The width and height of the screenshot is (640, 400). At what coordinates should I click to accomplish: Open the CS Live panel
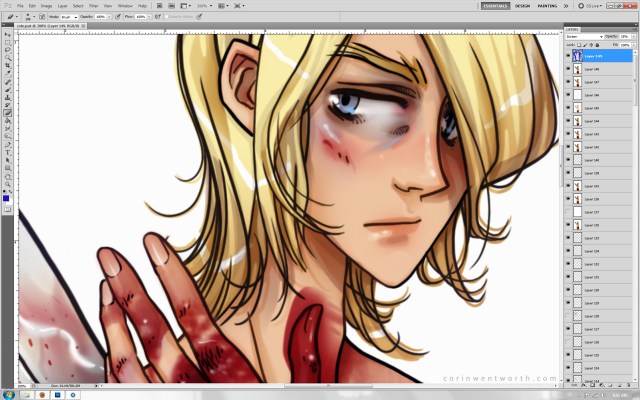(590, 6)
